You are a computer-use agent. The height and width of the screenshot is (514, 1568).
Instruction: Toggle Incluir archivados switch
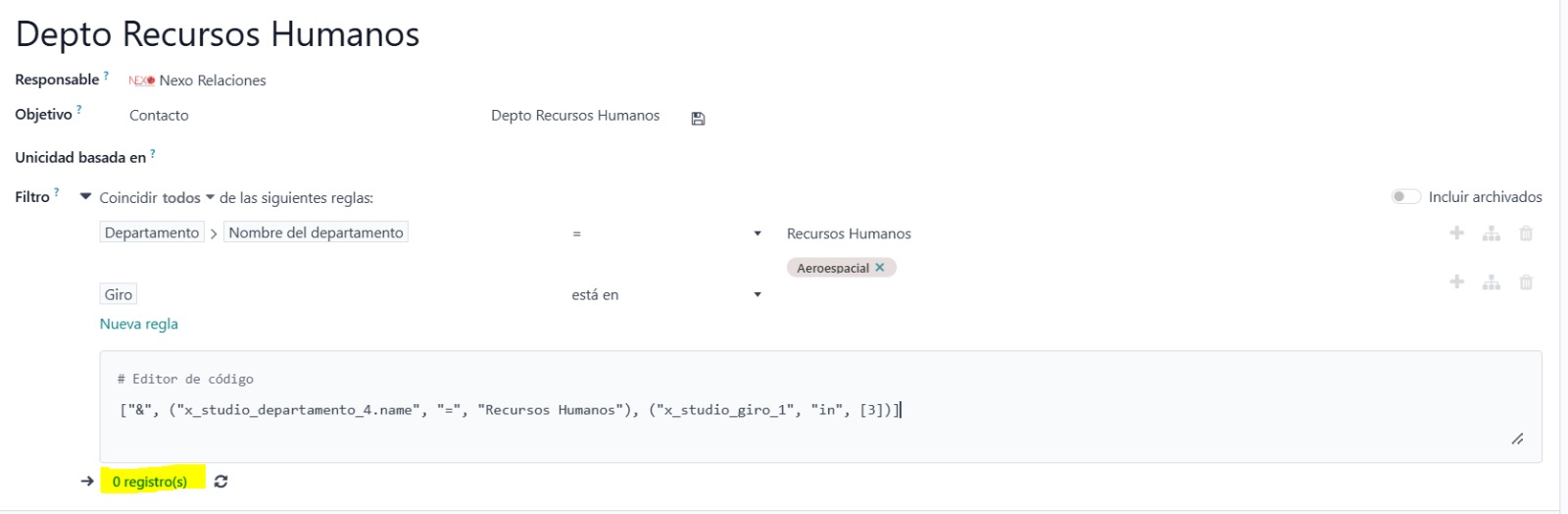(x=1406, y=197)
